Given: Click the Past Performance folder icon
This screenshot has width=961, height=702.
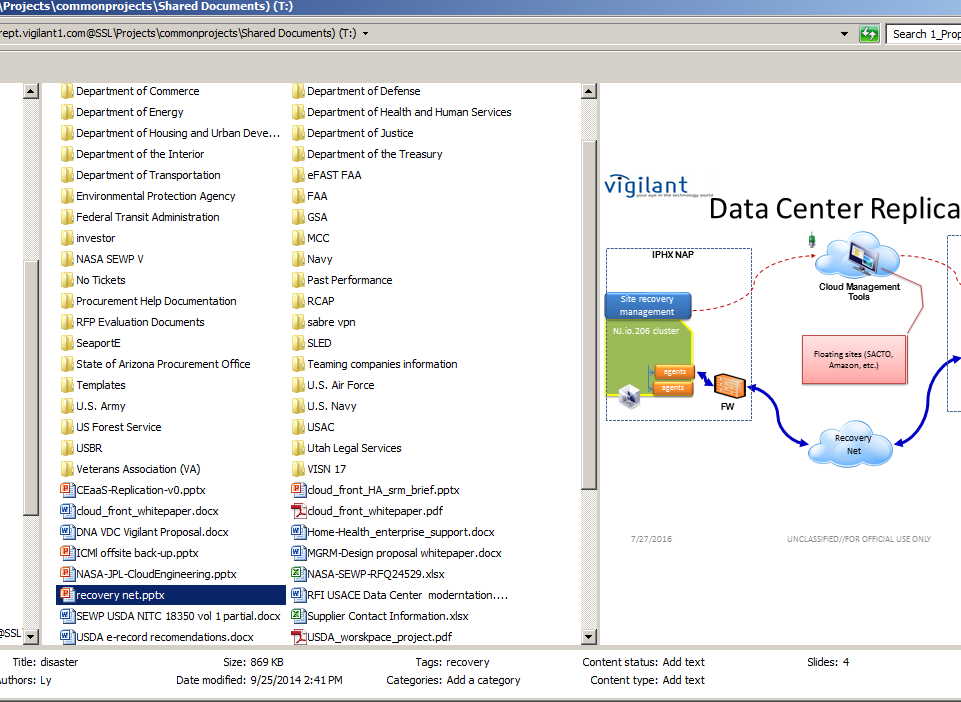Looking at the screenshot, I should coord(298,280).
